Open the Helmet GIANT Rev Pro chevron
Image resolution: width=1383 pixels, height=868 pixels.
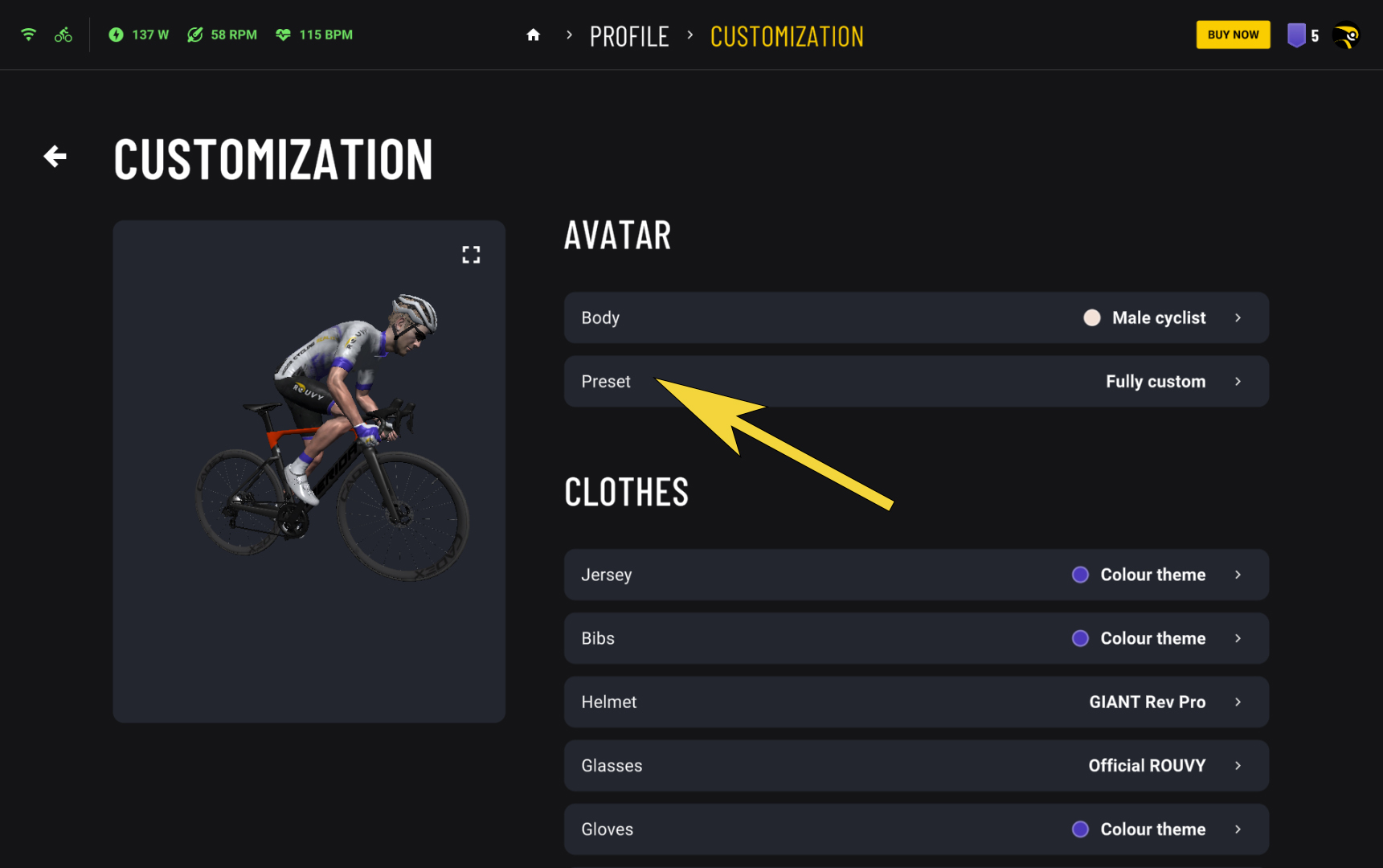(1238, 702)
